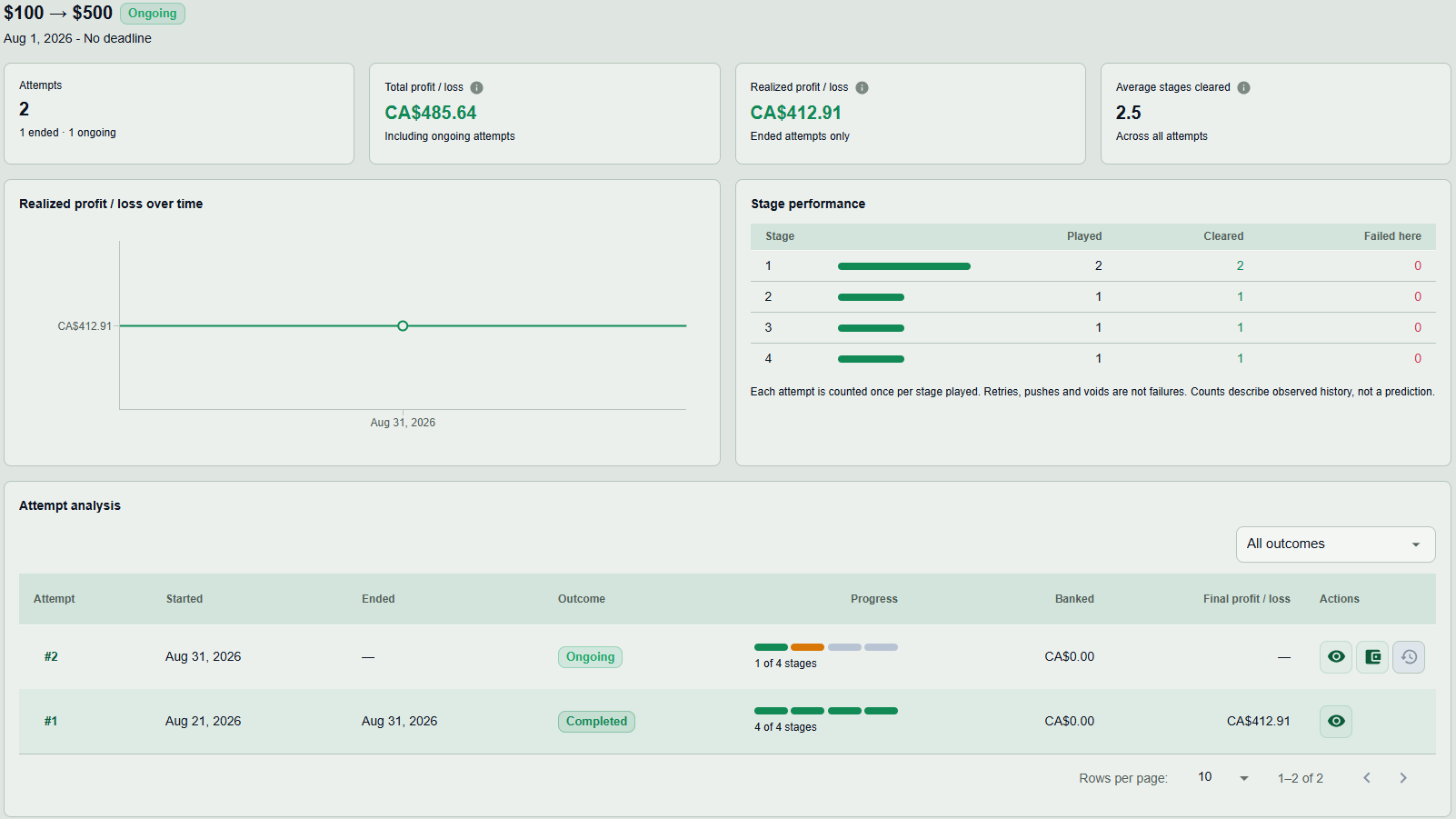This screenshot has width=1456, height=819.
Task: Click the Final profit / loss column header
Action: pyautogui.click(x=1246, y=599)
